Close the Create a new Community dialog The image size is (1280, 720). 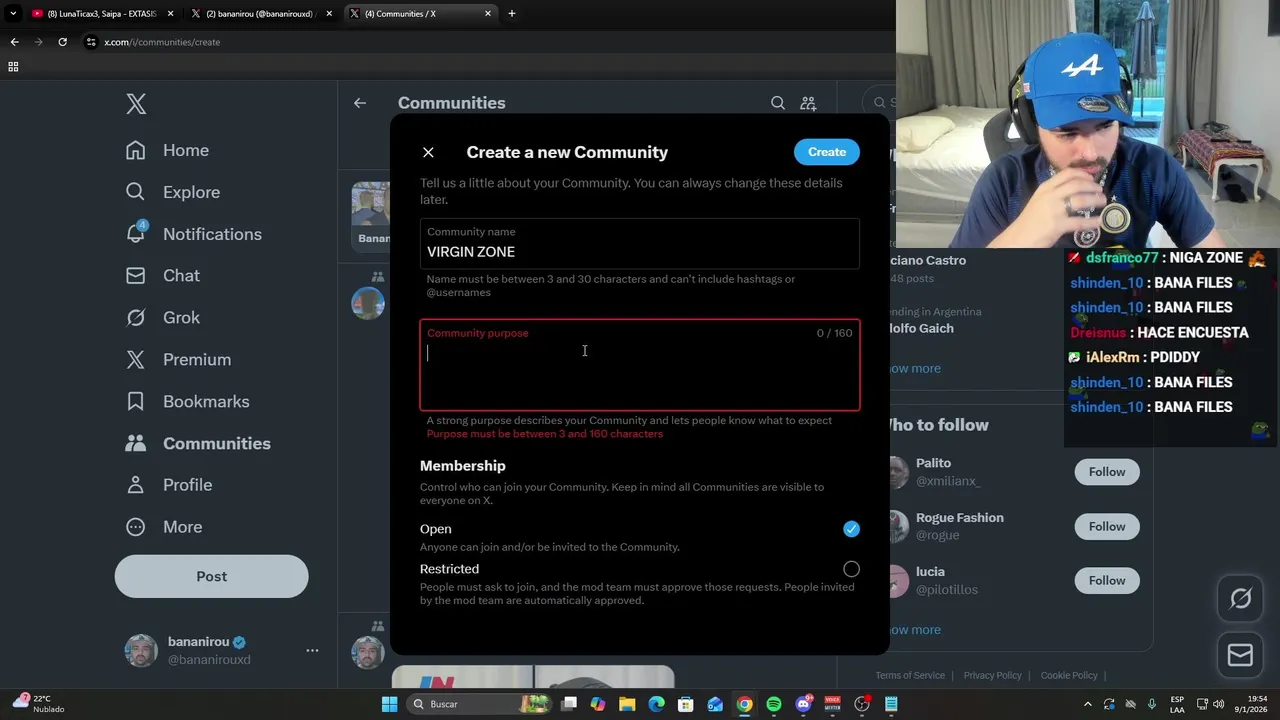point(428,152)
